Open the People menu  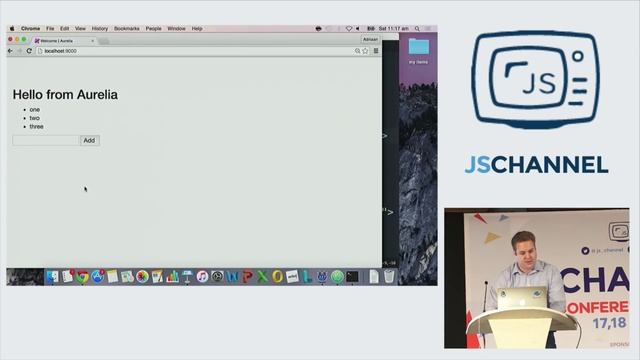(x=153, y=29)
